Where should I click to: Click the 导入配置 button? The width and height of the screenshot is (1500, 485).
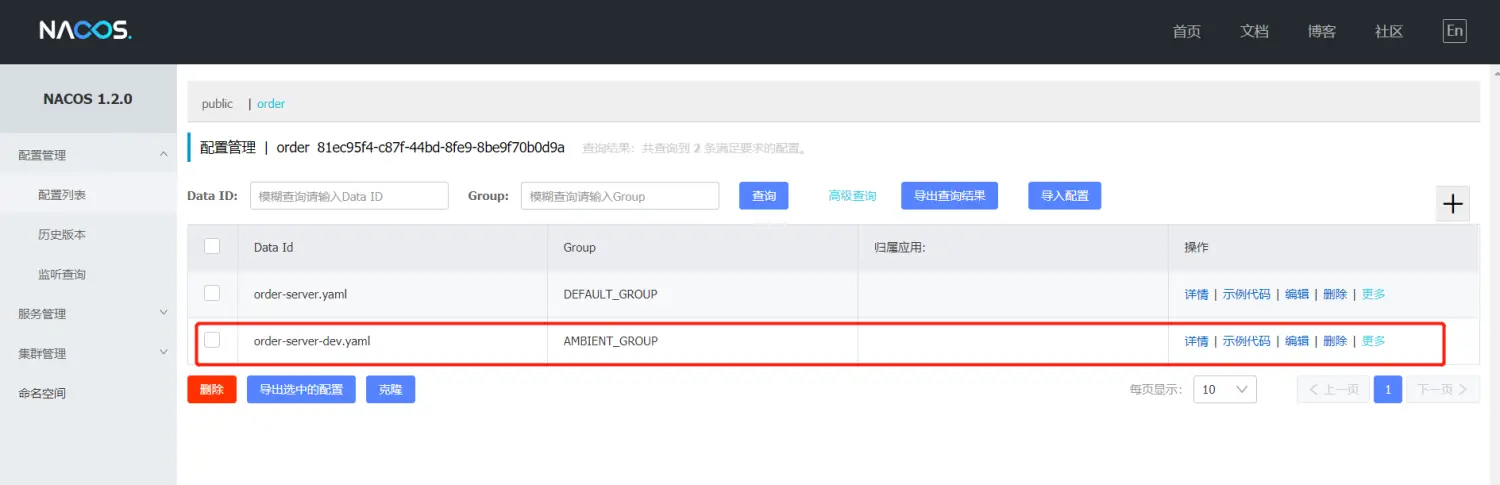1064,196
